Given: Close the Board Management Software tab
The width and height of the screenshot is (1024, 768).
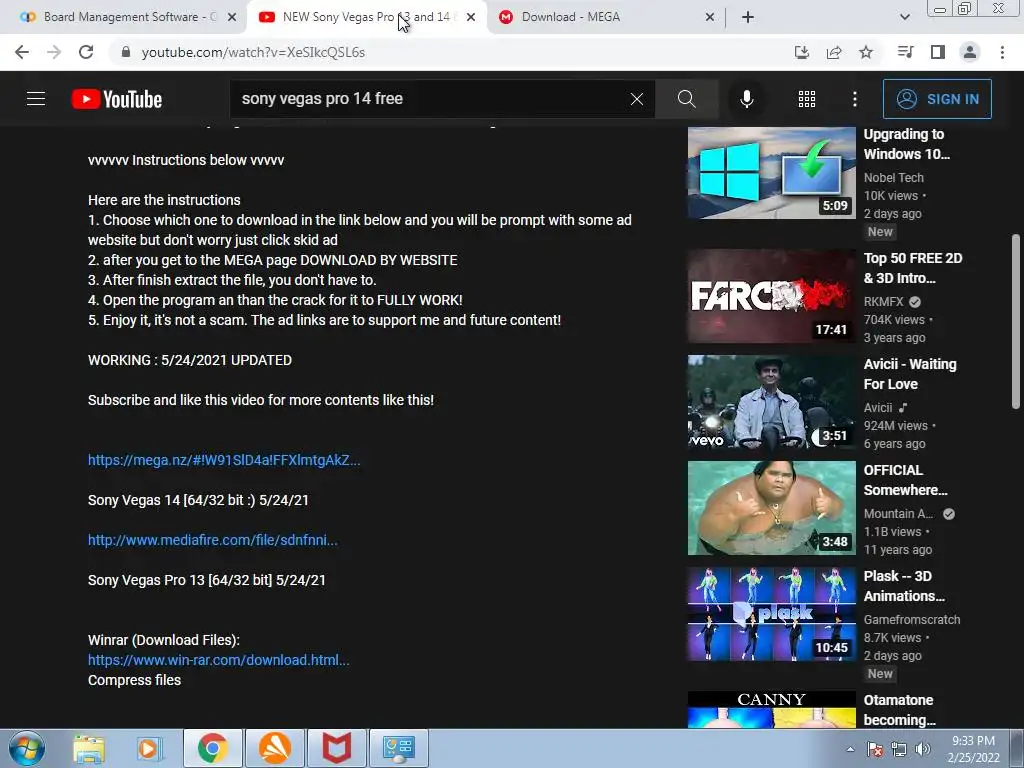Looking at the screenshot, I should tap(232, 17).
